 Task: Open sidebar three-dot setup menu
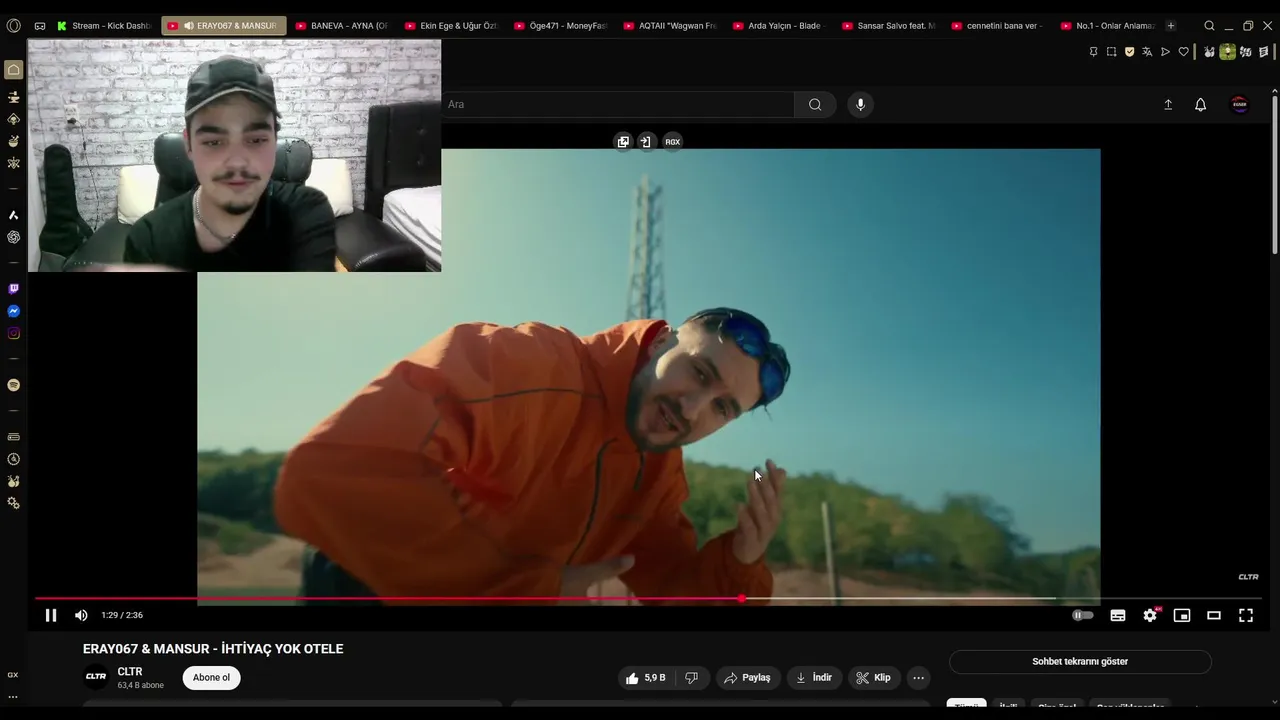pyautogui.click(x=13, y=697)
